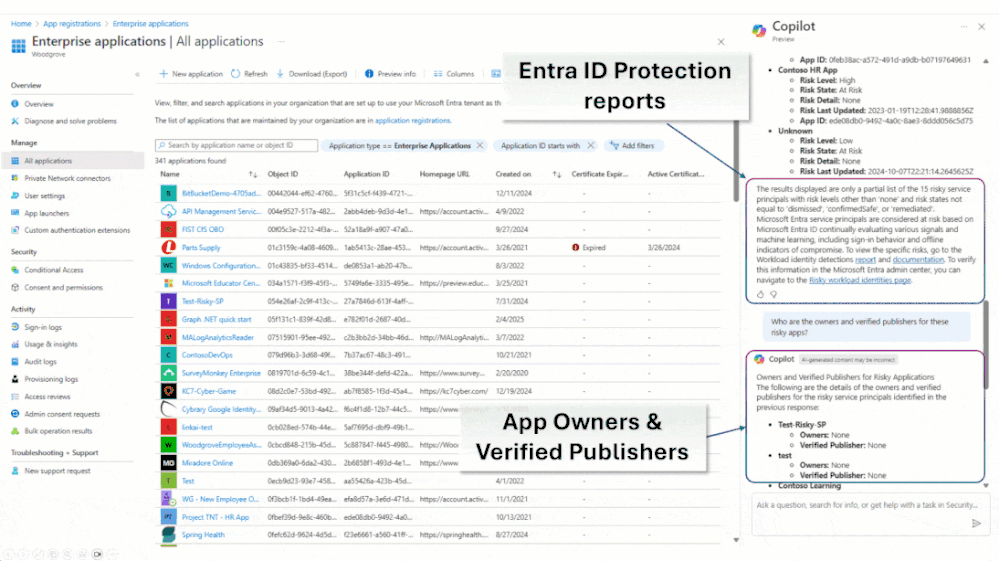
Task: Click the Add filters button
Action: (x=632, y=146)
